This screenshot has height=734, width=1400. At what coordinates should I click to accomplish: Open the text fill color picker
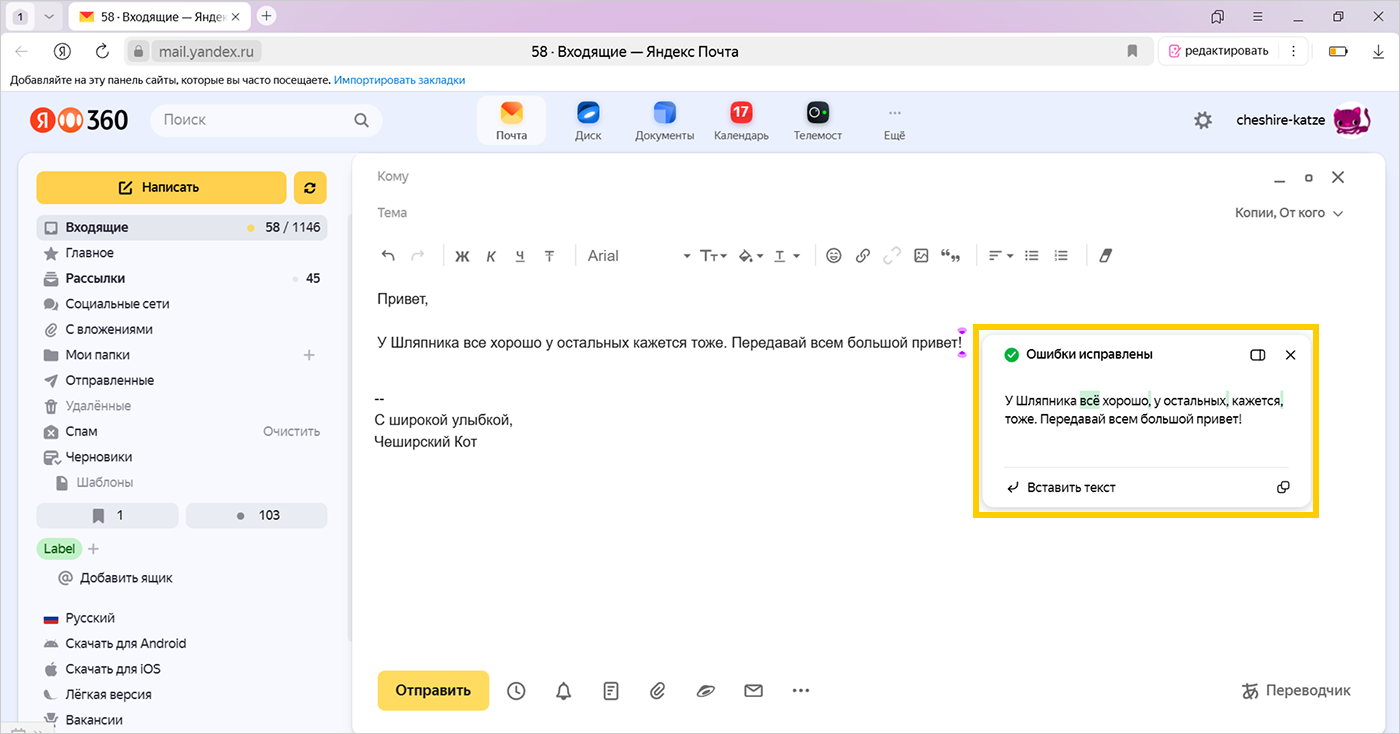tap(749, 256)
